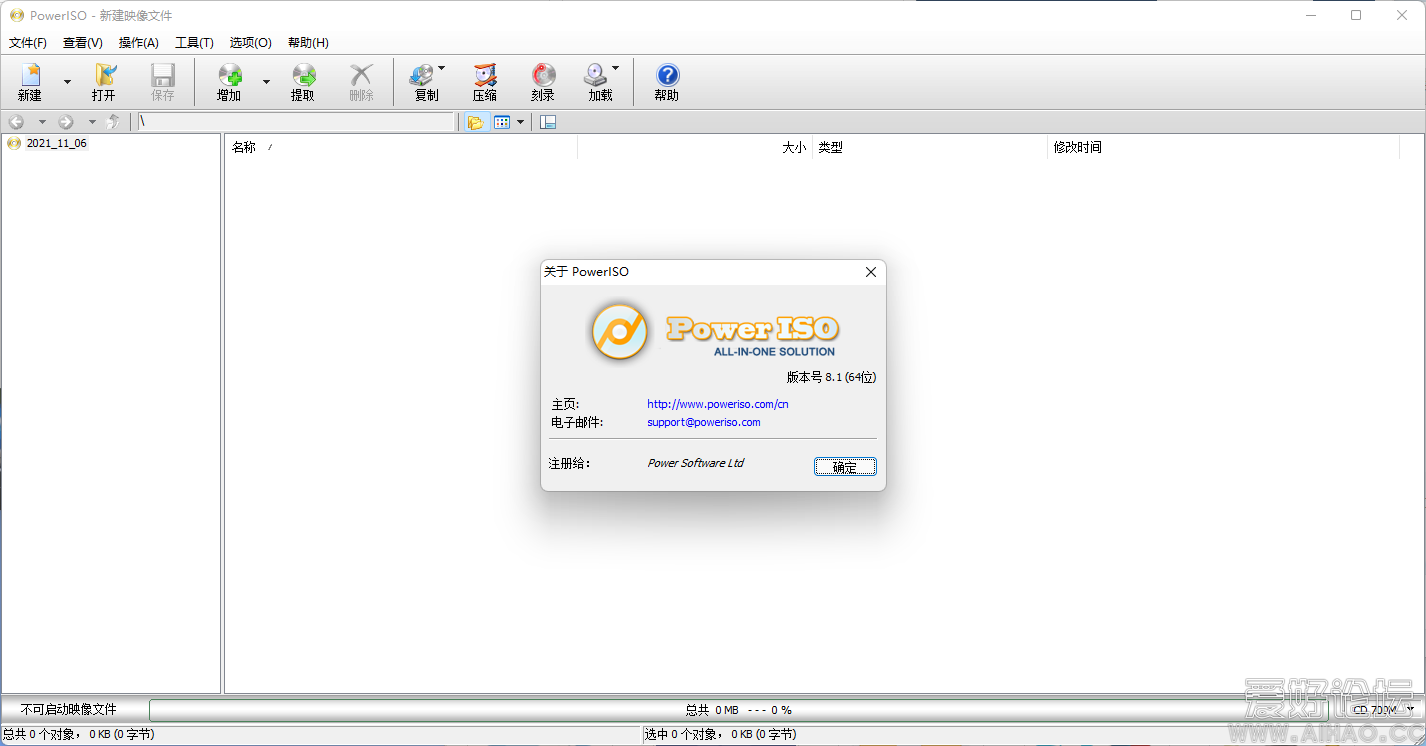Click the 压缩 (Compress) toolbar icon
Viewport: 1426px width, 746px height.
485,76
